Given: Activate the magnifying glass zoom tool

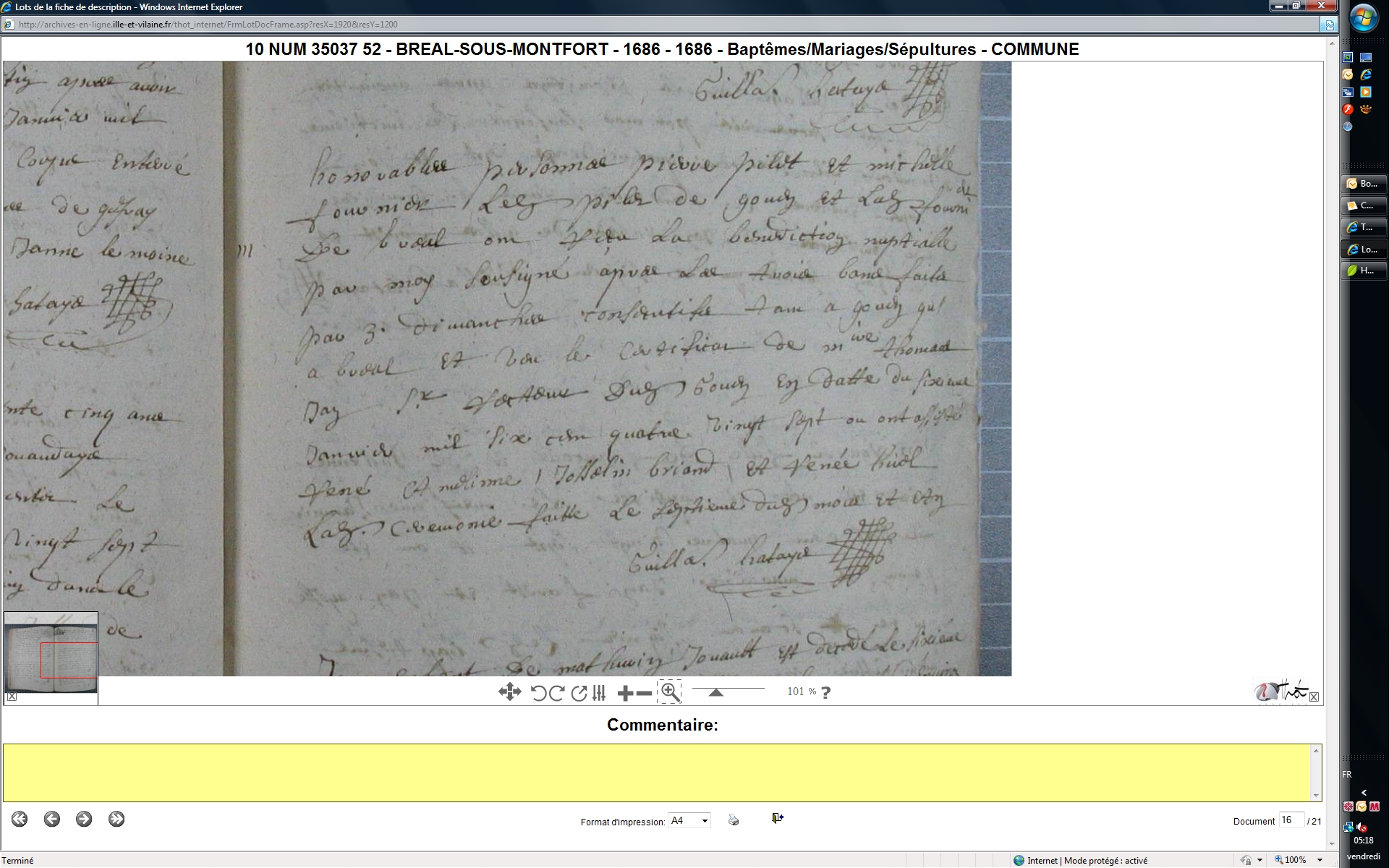Looking at the screenshot, I should [670, 692].
